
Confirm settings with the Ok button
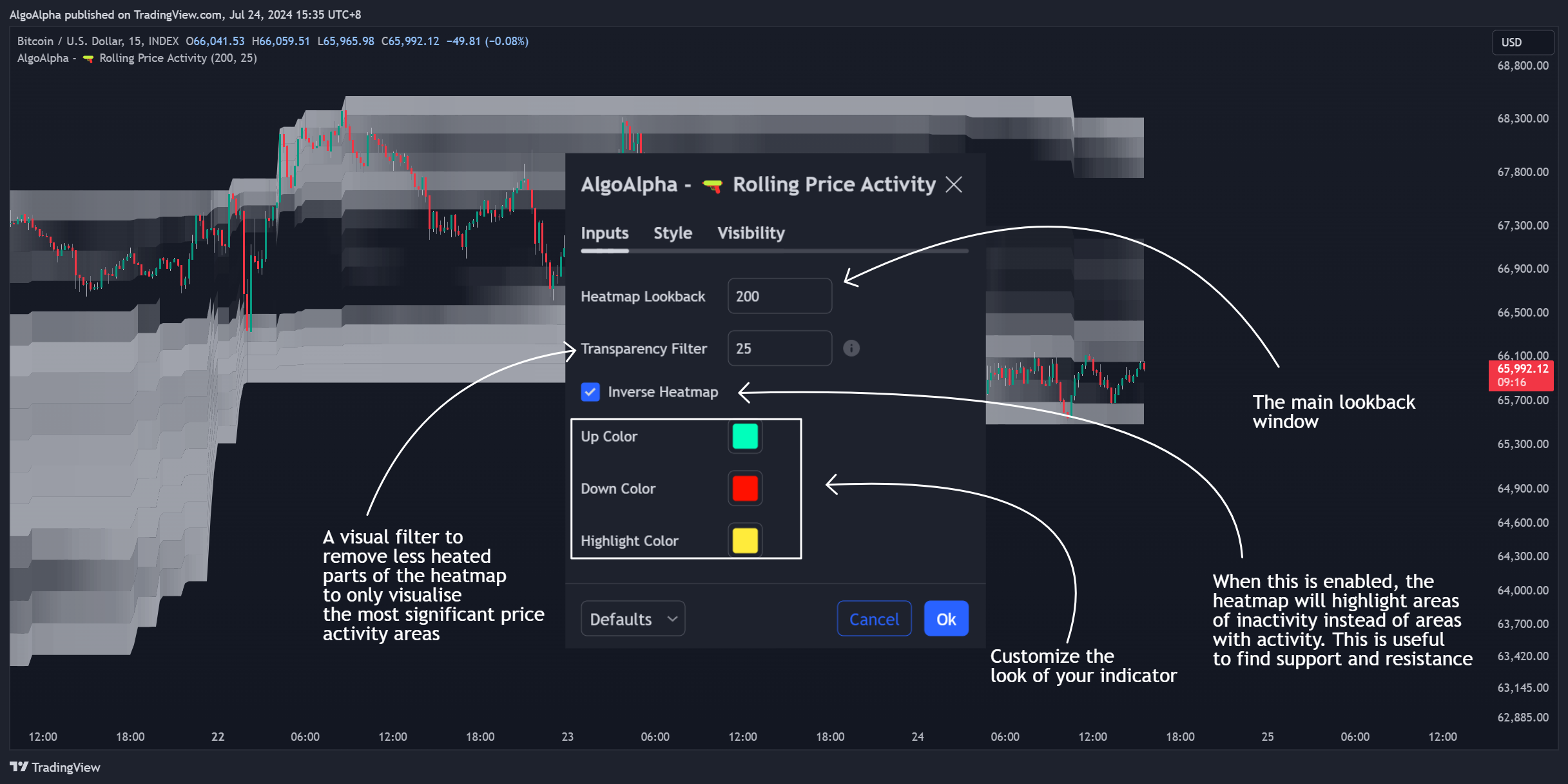tap(946, 619)
